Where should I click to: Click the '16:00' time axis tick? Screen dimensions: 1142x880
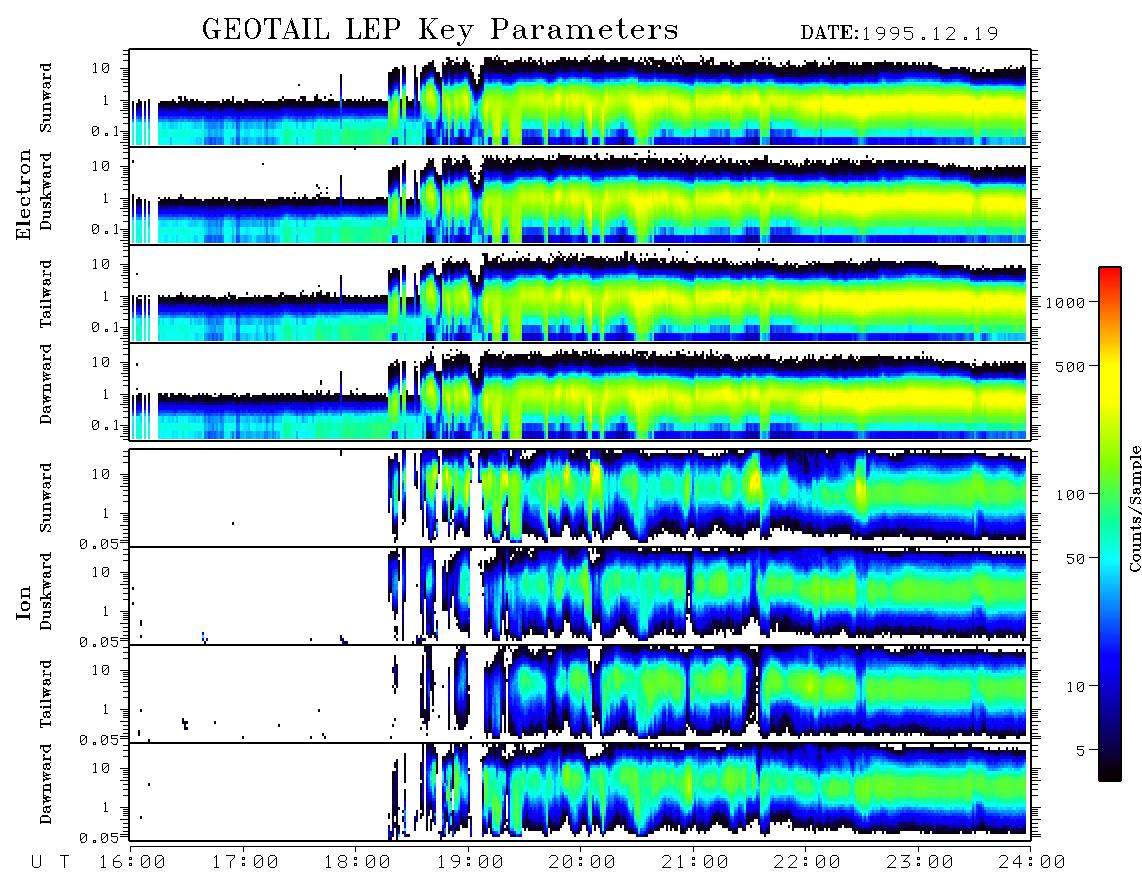pyautogui.click(x=133, y=862)
